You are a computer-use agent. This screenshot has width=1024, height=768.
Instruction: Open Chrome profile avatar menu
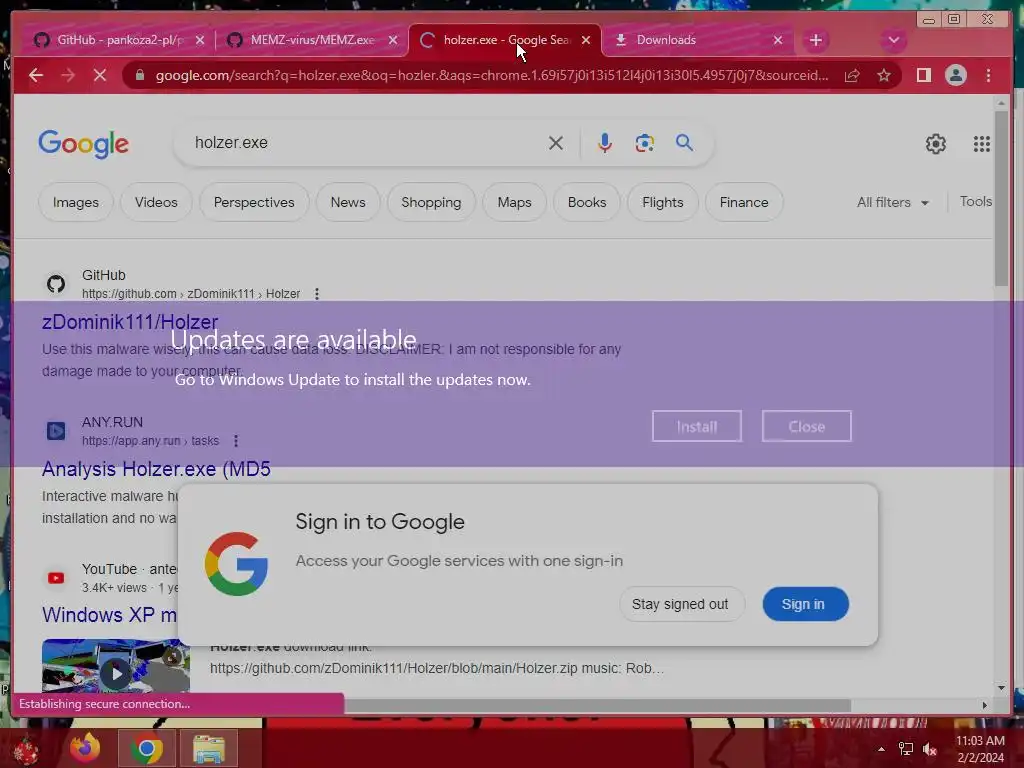[955, 76]
